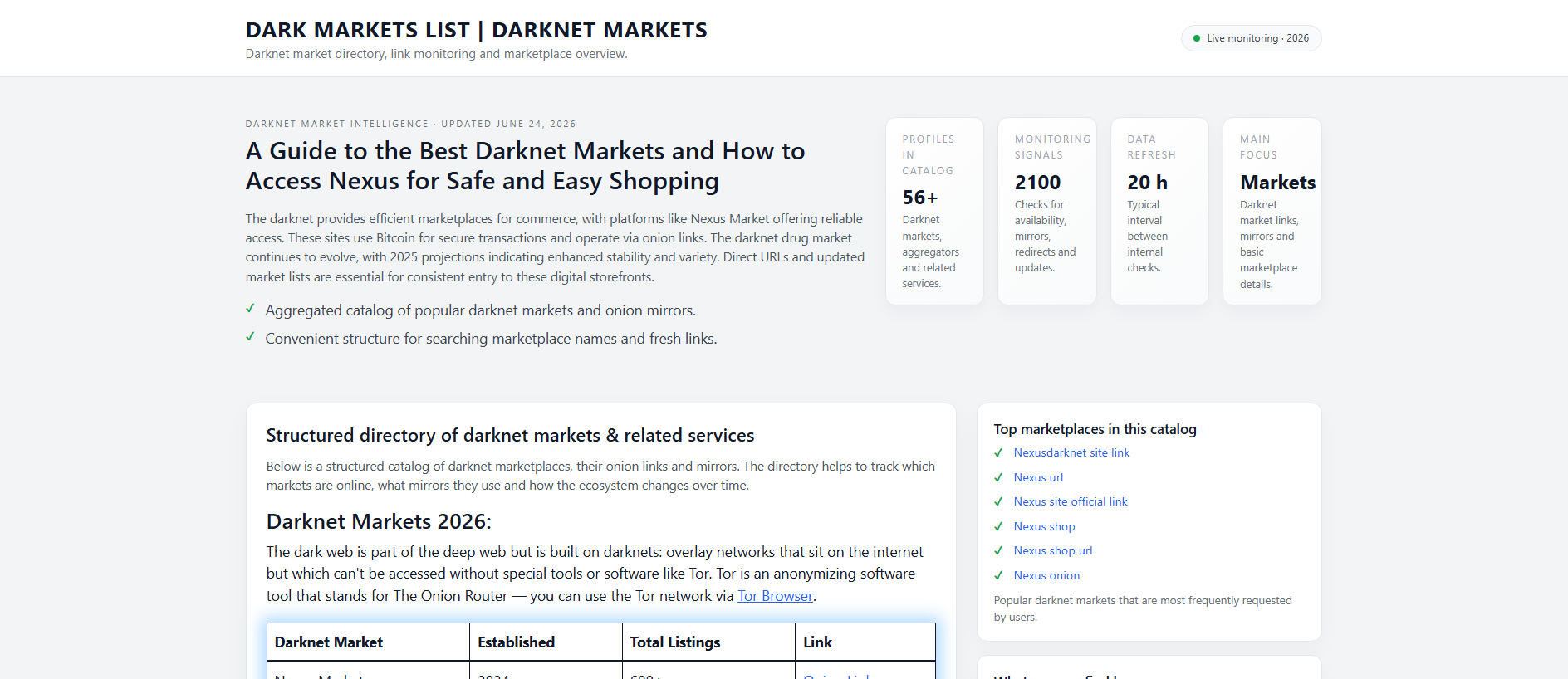Click the Live monitoring · 2026 badge
This screenshot has width=1568, height=679.
click(1251, 38)
